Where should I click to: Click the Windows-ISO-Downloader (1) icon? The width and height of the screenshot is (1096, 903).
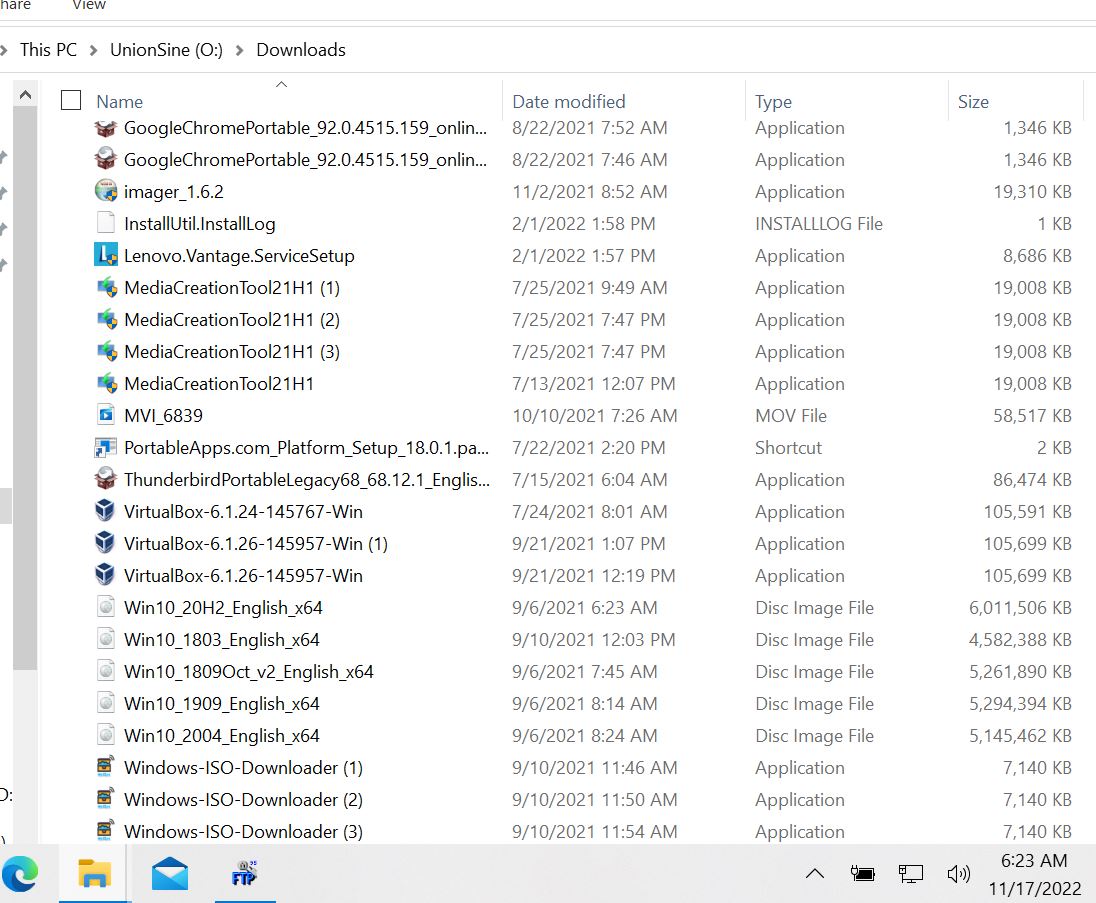pos(106,767)
